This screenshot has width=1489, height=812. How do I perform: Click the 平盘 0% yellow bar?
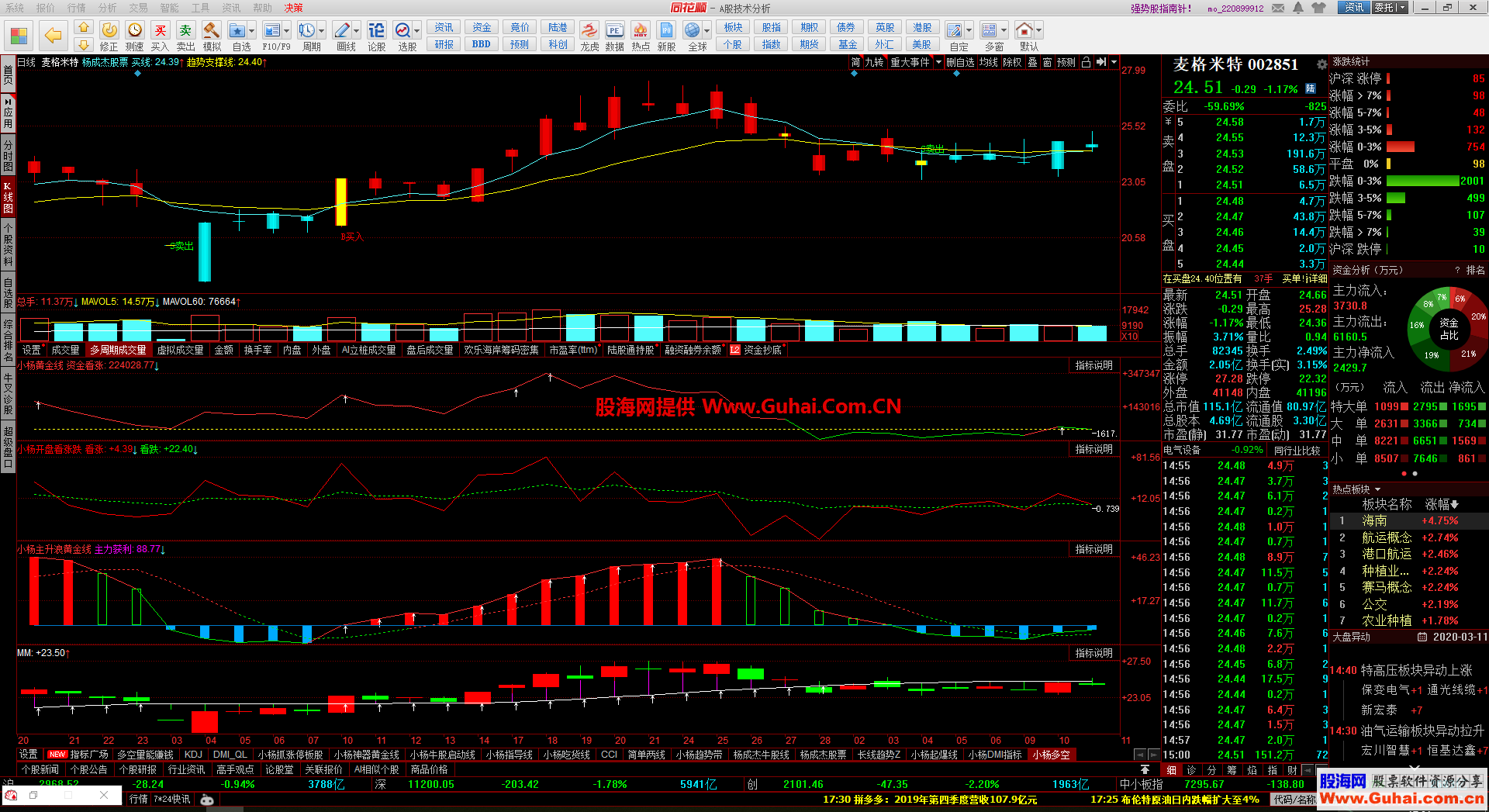(1388, 164)
